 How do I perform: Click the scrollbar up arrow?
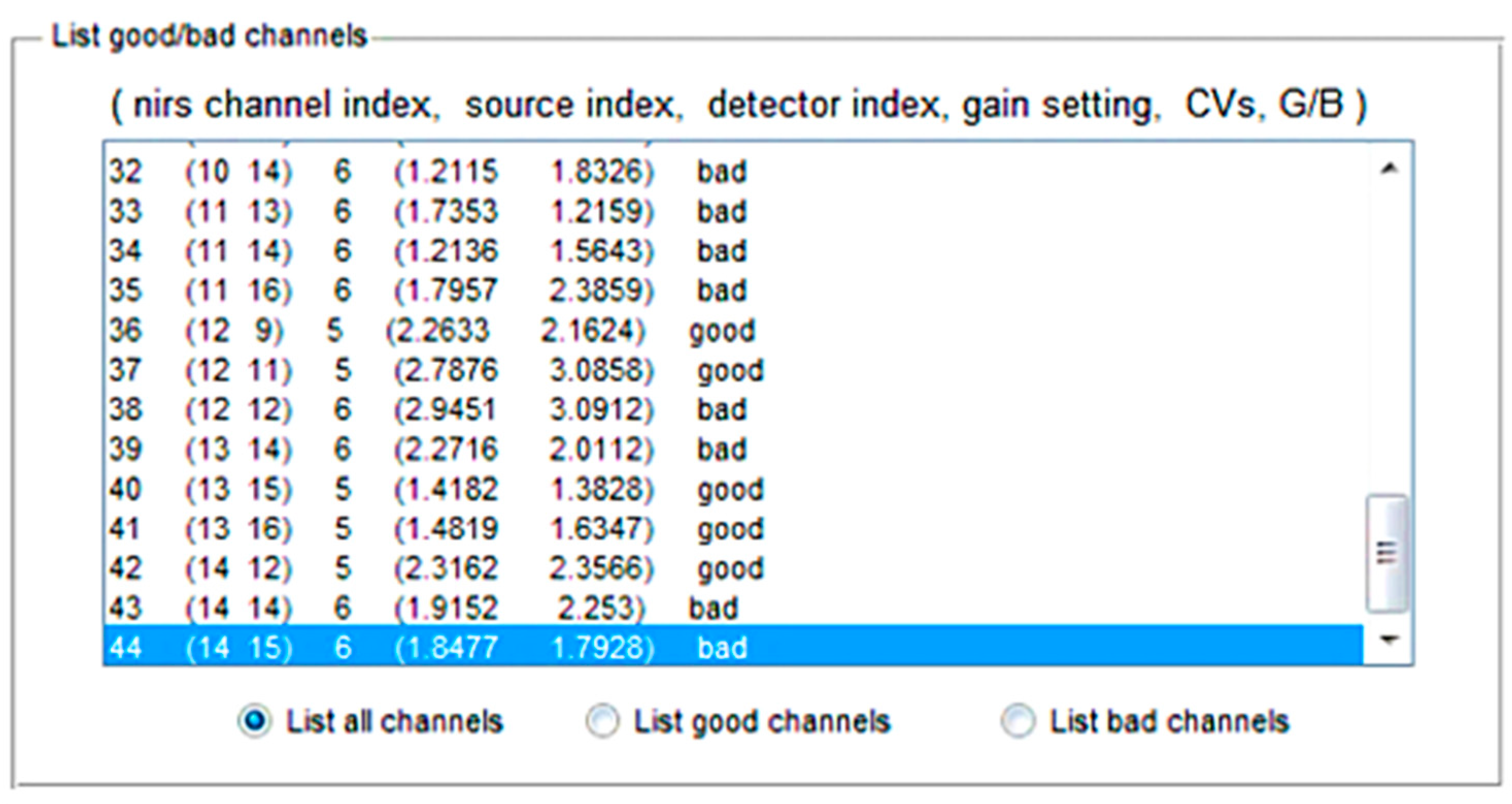click(x=1389, y=169)
